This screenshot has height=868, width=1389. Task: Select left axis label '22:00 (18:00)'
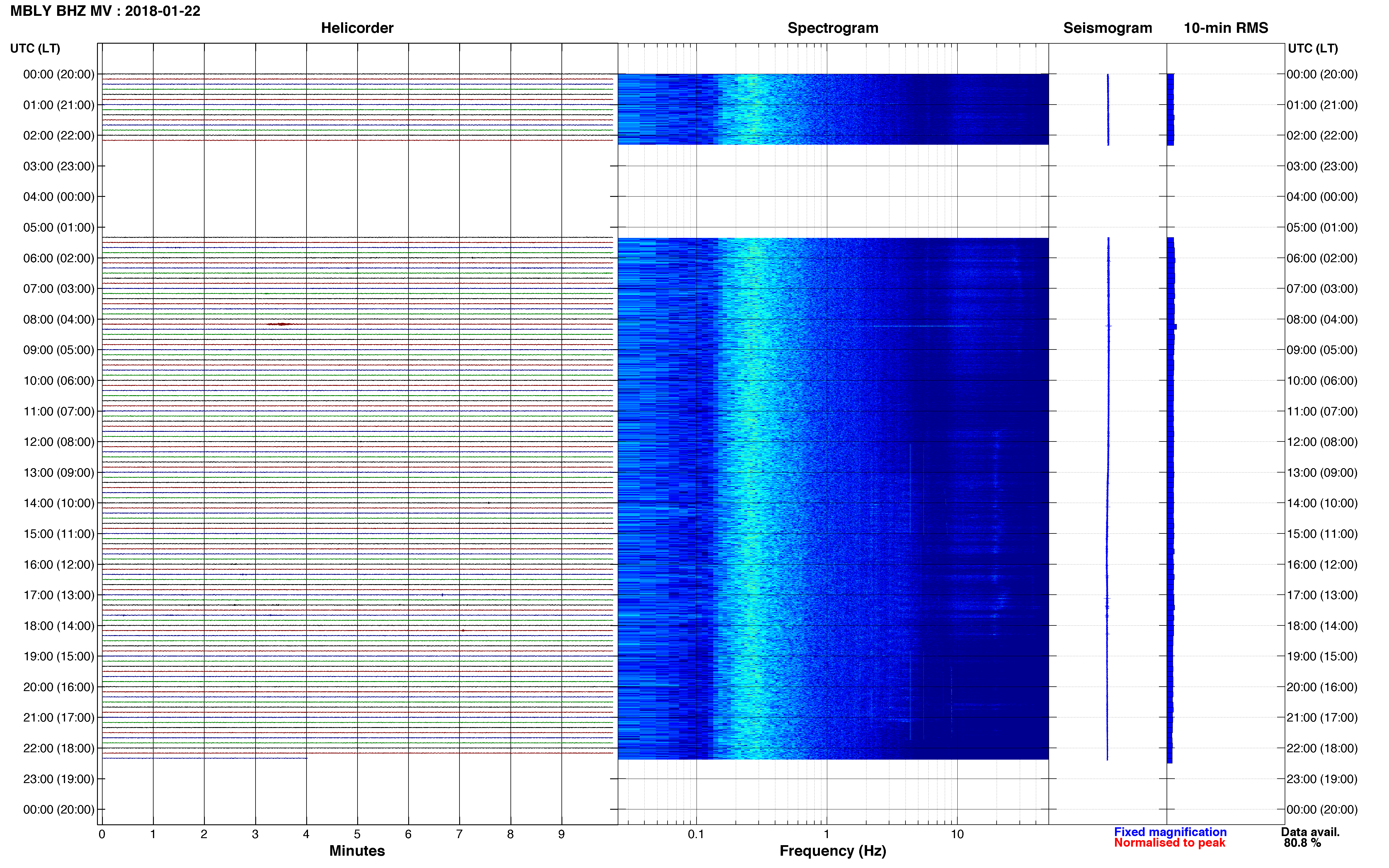[x=59, y=748]
